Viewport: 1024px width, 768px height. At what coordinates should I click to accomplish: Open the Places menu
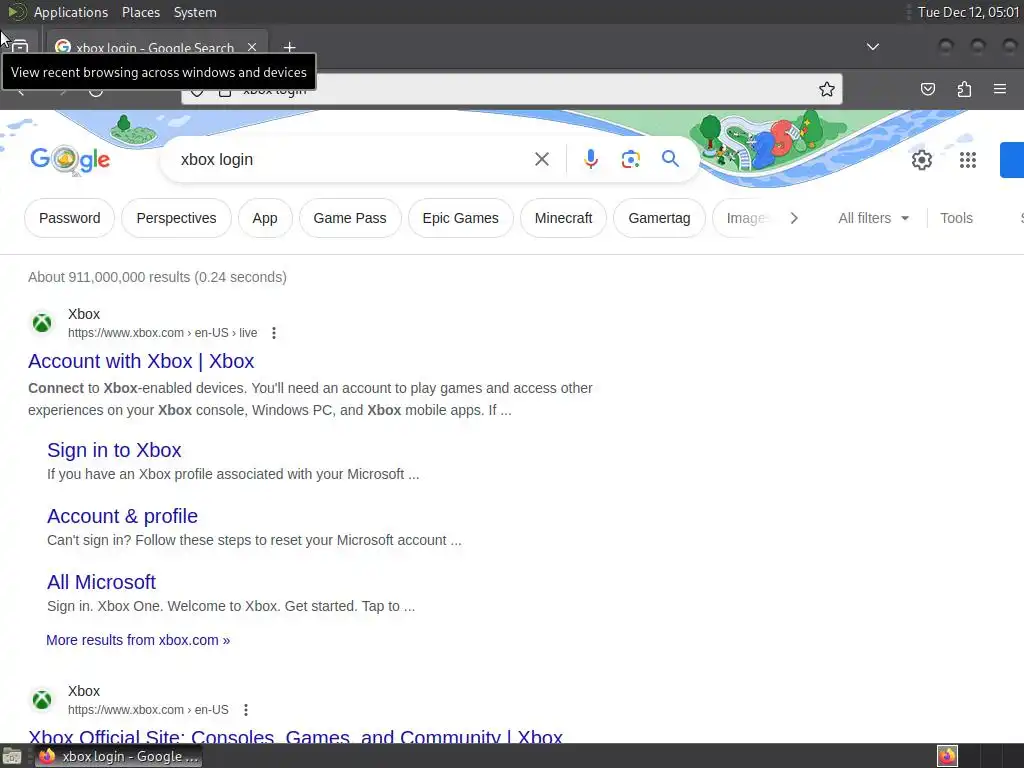pyautogui.click(x=141, y=12)
